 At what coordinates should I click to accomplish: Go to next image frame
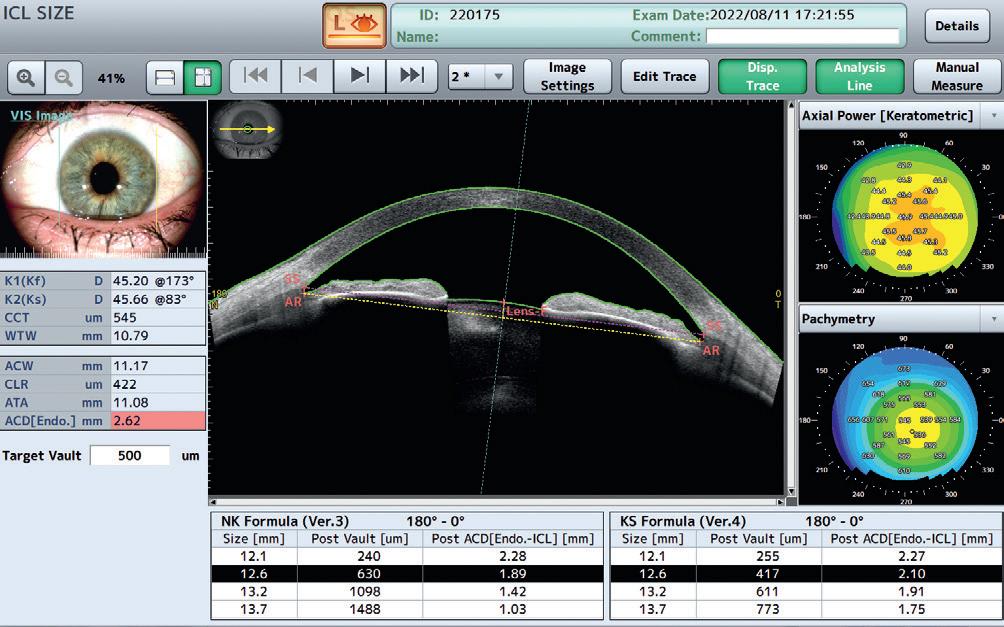coord(360,76)
